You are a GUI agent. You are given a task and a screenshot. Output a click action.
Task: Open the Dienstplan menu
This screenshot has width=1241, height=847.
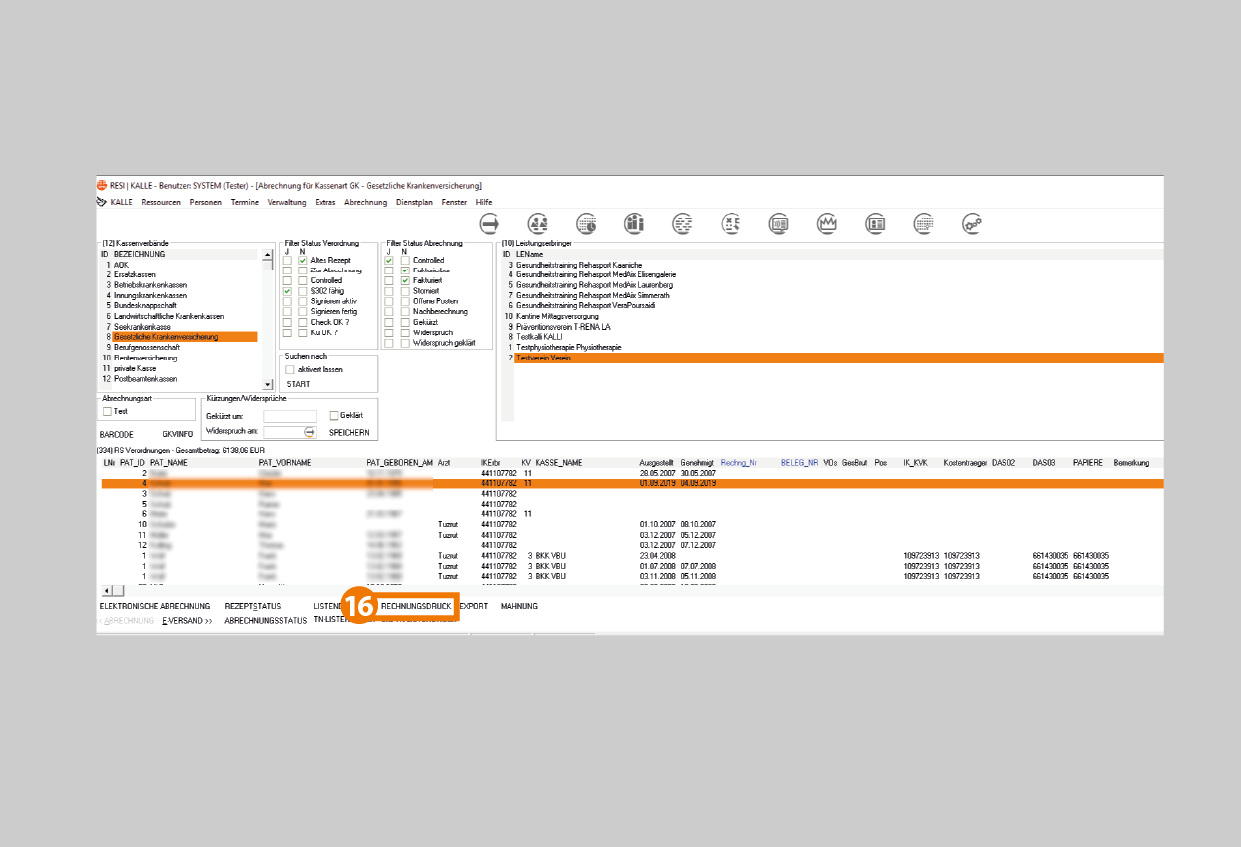tap(414, 202)
